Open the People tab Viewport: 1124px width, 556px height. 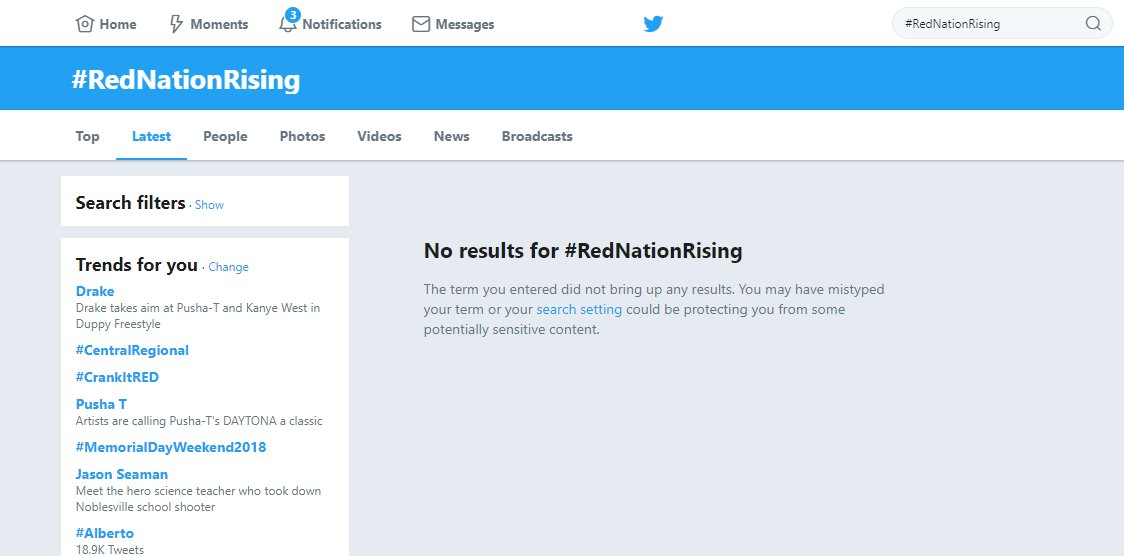(225, 136)
